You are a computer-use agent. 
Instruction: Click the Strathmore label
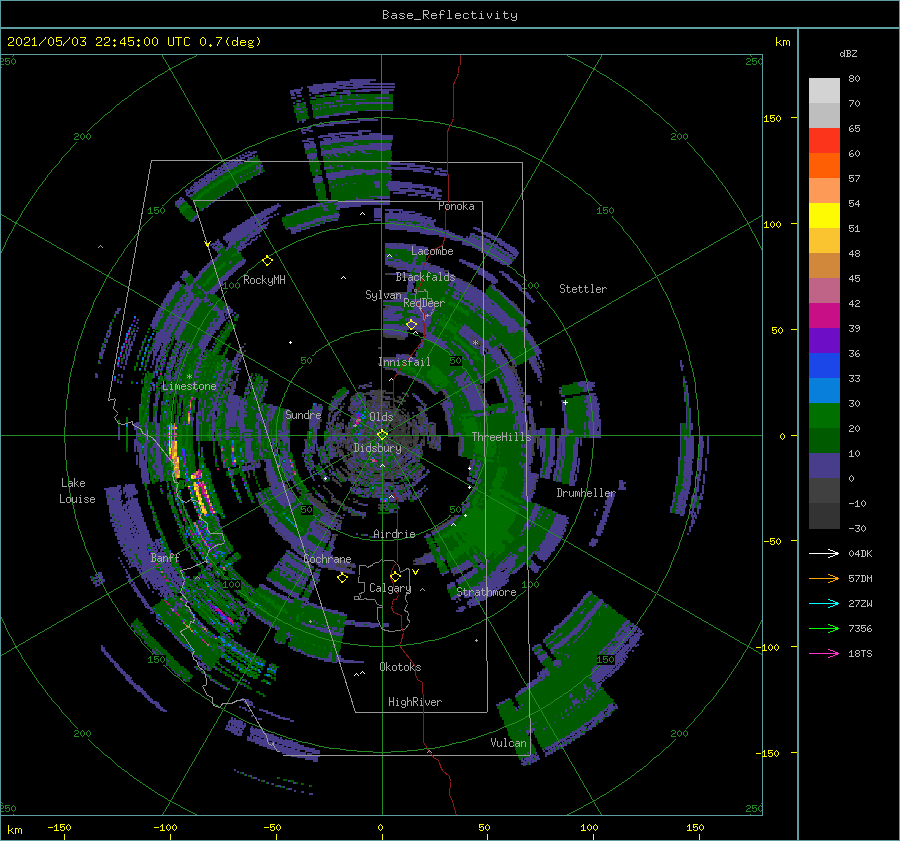click(x=486, y=592)
